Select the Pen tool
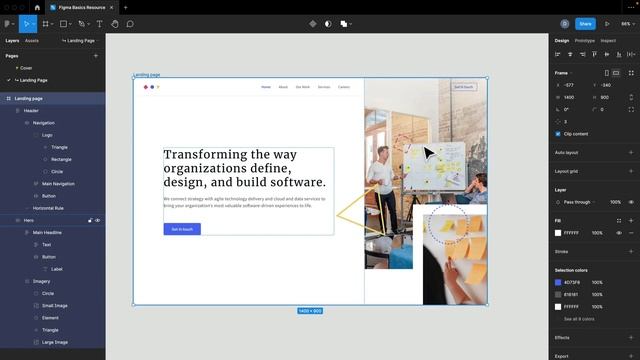 coord(81,24)
